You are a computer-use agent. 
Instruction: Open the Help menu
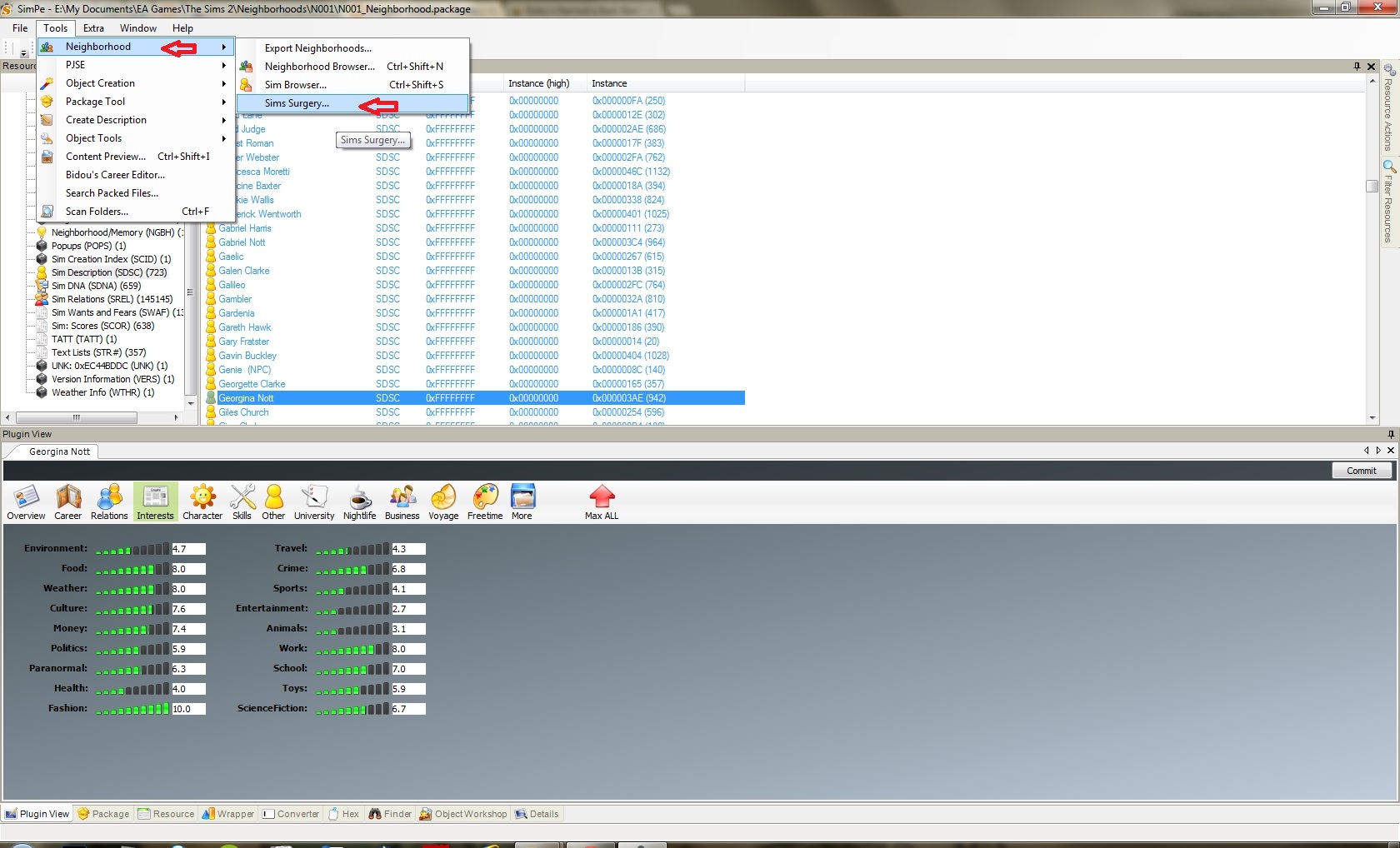point(182,28)
